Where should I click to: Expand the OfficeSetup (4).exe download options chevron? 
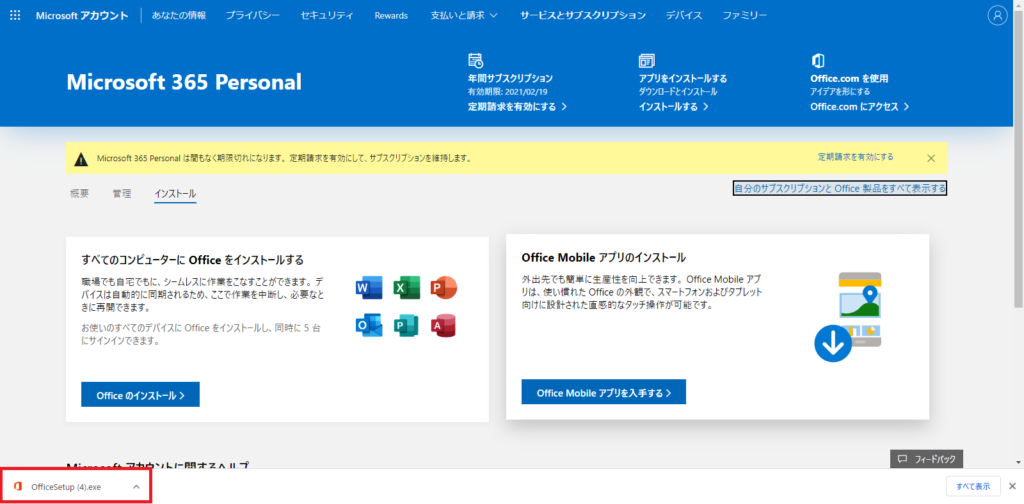(136, 486)
